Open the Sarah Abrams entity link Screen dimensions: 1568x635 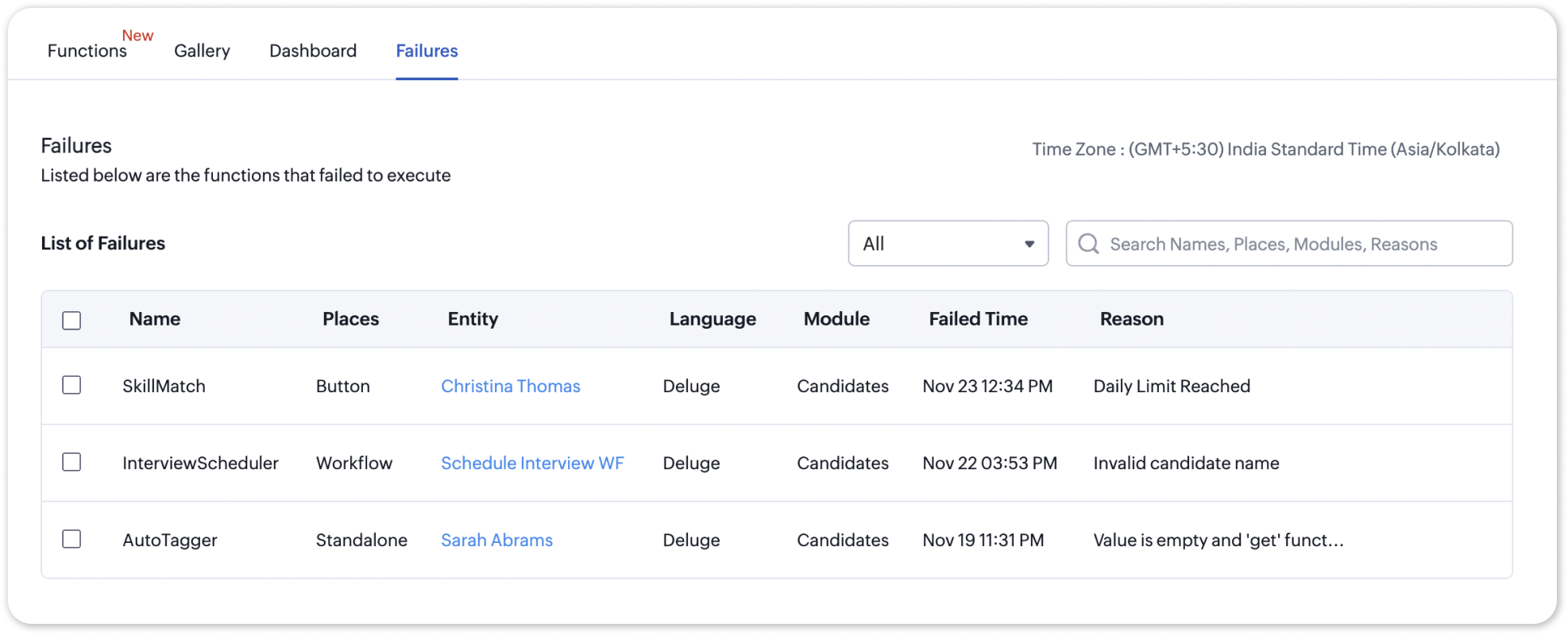(x=496, y=540)
